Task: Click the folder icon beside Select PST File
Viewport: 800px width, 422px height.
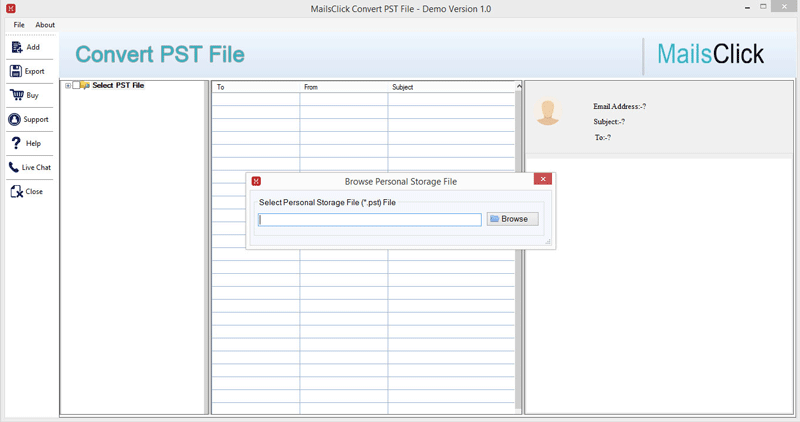Action: point(85,85)
